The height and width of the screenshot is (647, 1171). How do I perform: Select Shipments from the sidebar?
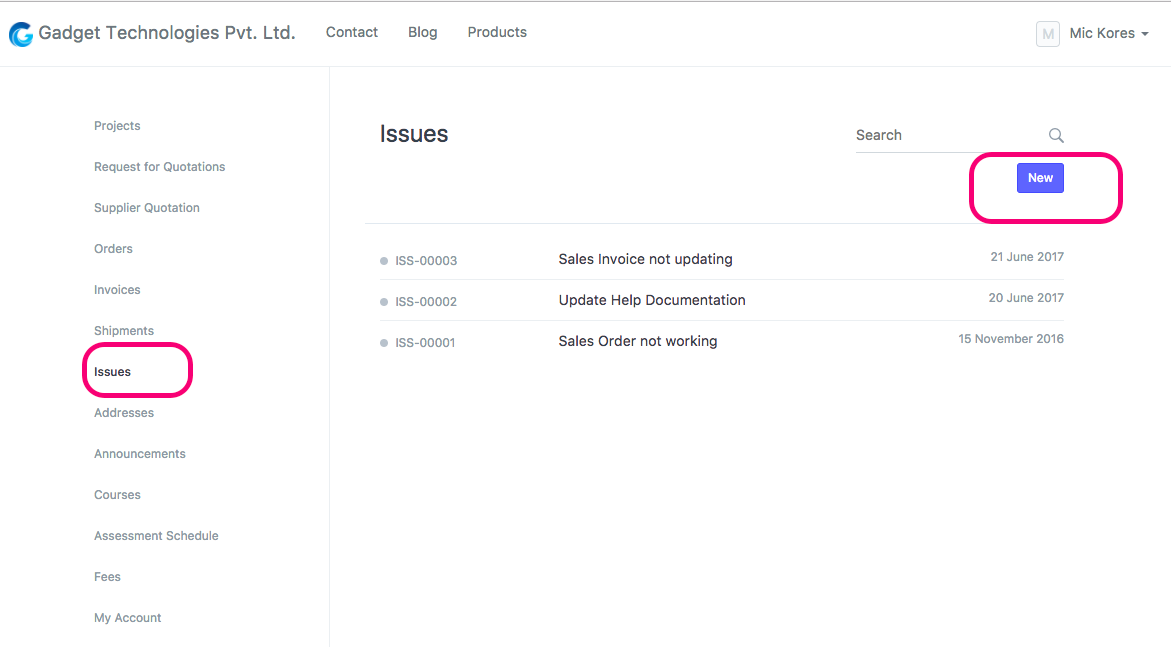124,331
